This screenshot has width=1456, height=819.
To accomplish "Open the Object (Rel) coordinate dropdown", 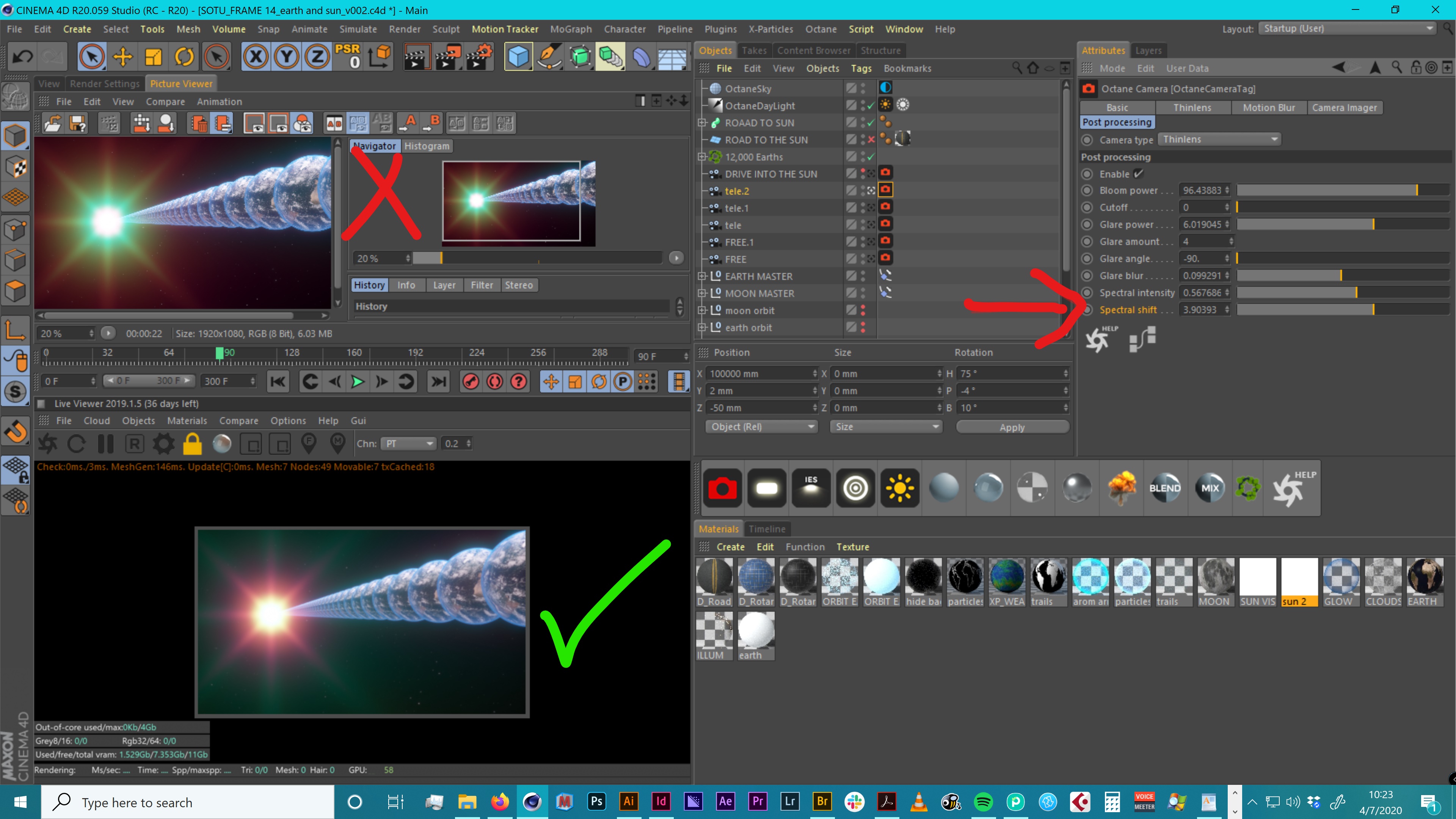I will tap(761, 427).
